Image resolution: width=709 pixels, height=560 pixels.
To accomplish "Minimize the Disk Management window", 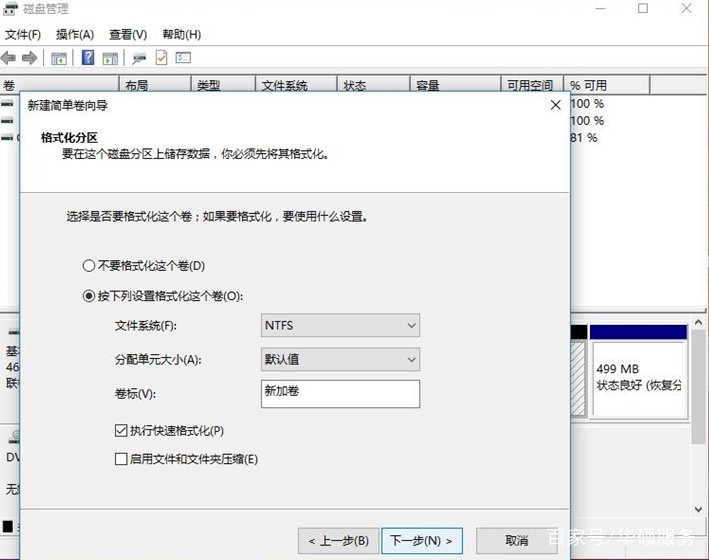I will [600, 9].
